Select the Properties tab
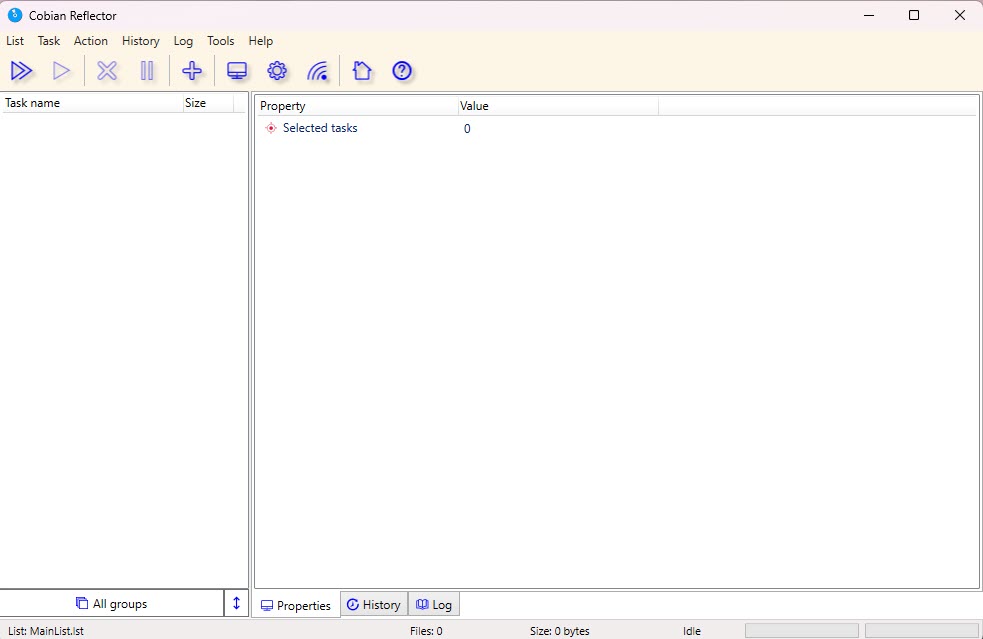The width and height of the screenshot is (983, 639). (296, 605)
